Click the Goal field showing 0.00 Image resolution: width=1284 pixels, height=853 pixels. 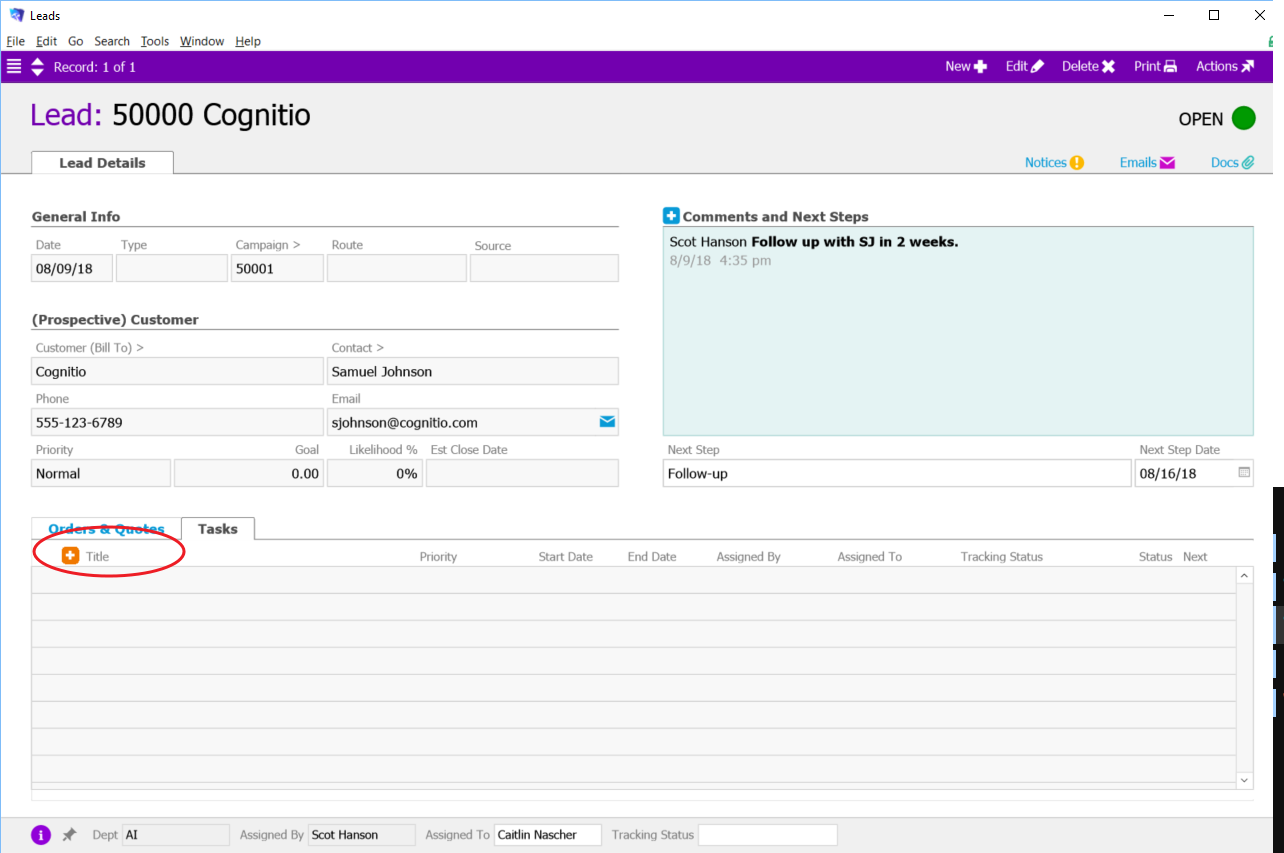[249, 473]
